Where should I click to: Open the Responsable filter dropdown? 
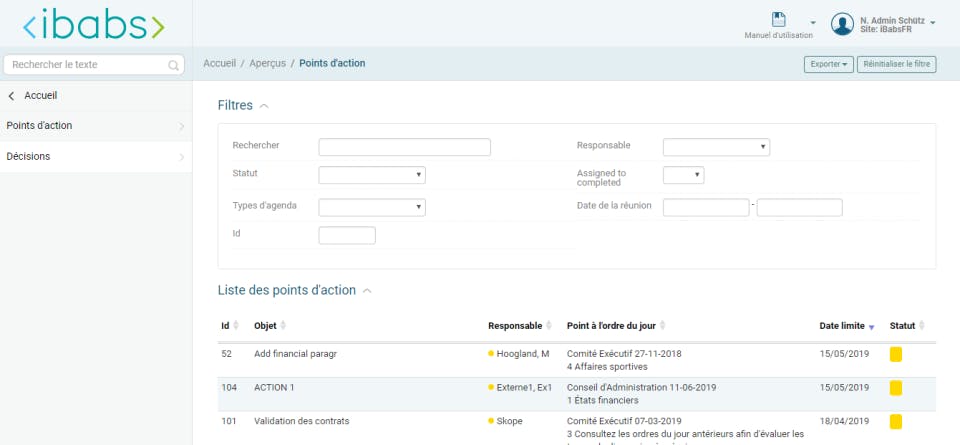click(716, 147)
